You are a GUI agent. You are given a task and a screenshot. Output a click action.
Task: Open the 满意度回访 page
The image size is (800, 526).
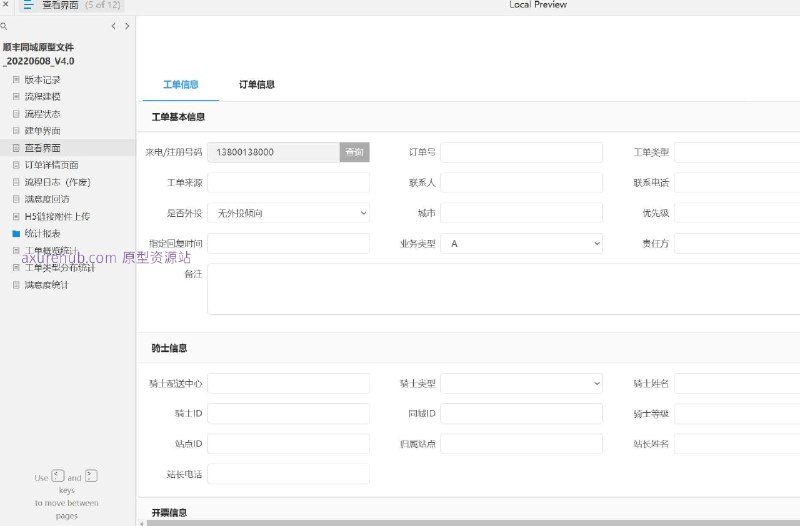[x=47, y=199]
